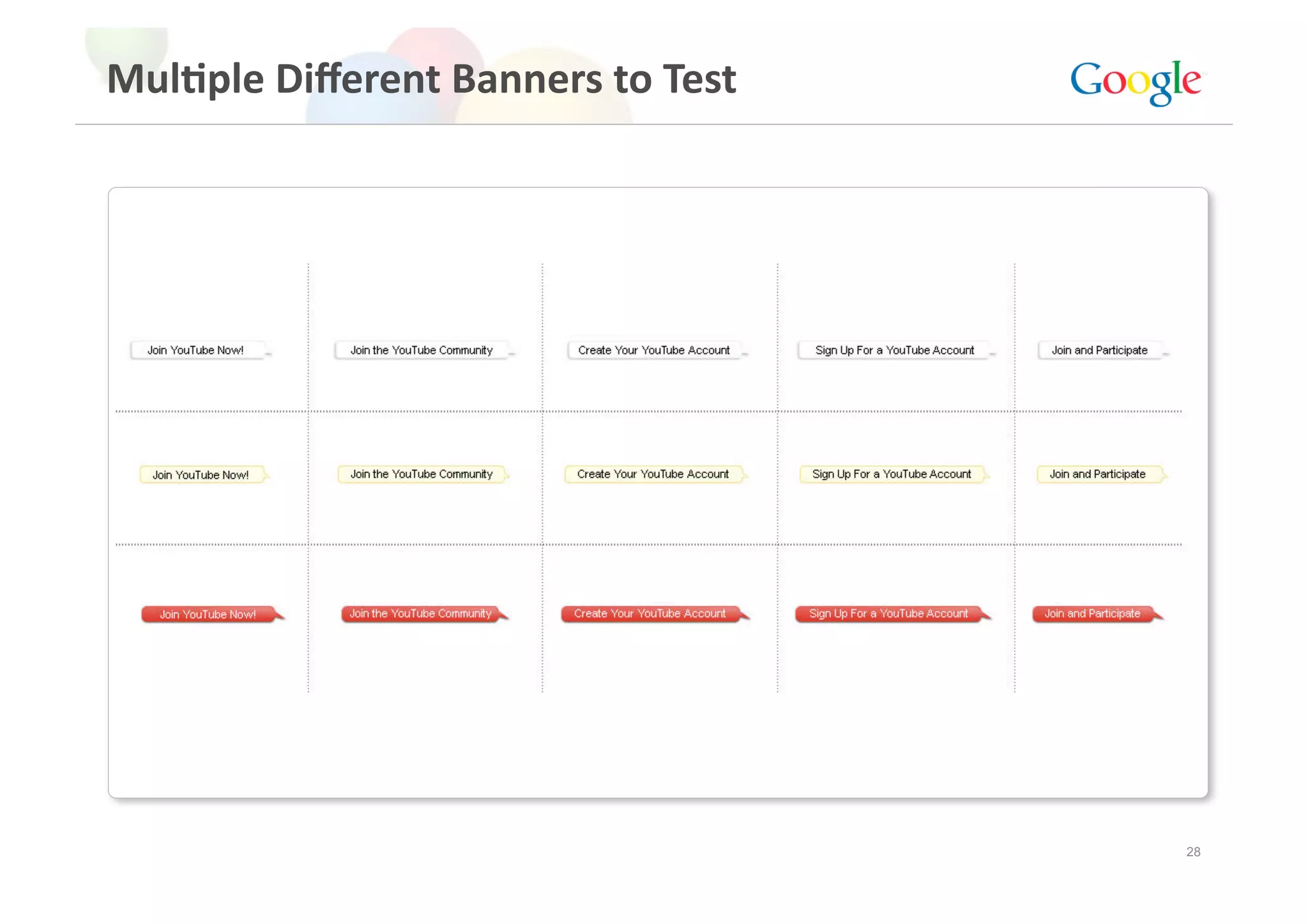Click the slide title "Multiple Different Banners to Test"
This screenshot has height=924, width=1308.
tap(422, 79)
